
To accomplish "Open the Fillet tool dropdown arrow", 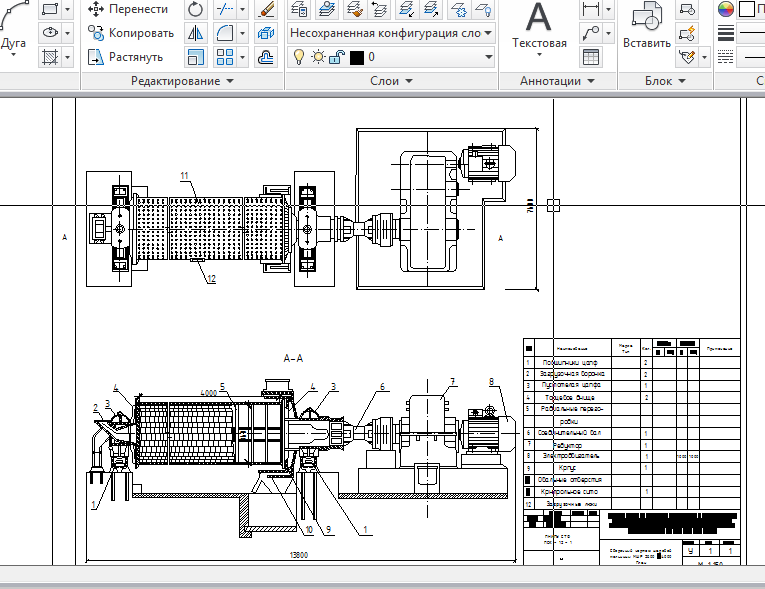I will [242, 33].
